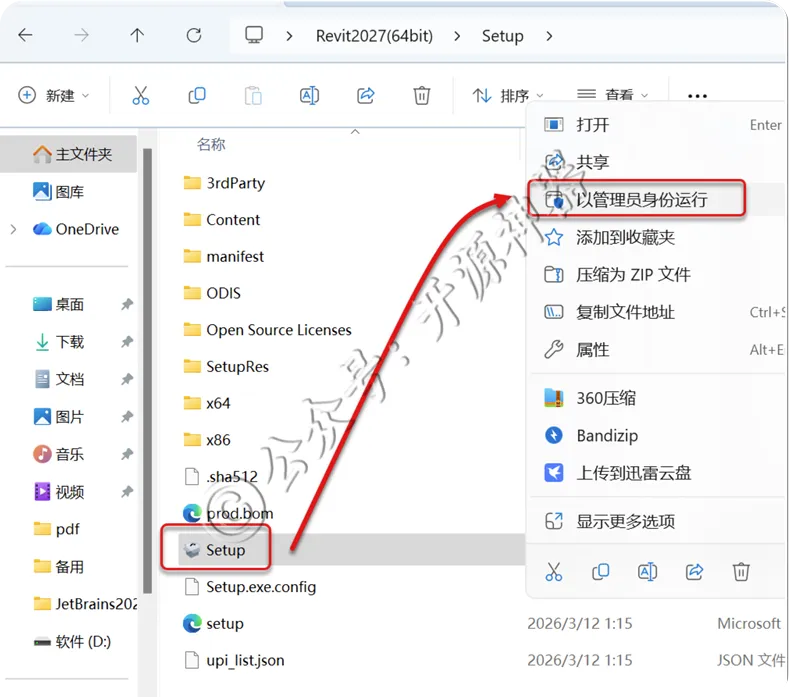
Task: Open the three-dots more options menu
Action: [x=697, y=96]
